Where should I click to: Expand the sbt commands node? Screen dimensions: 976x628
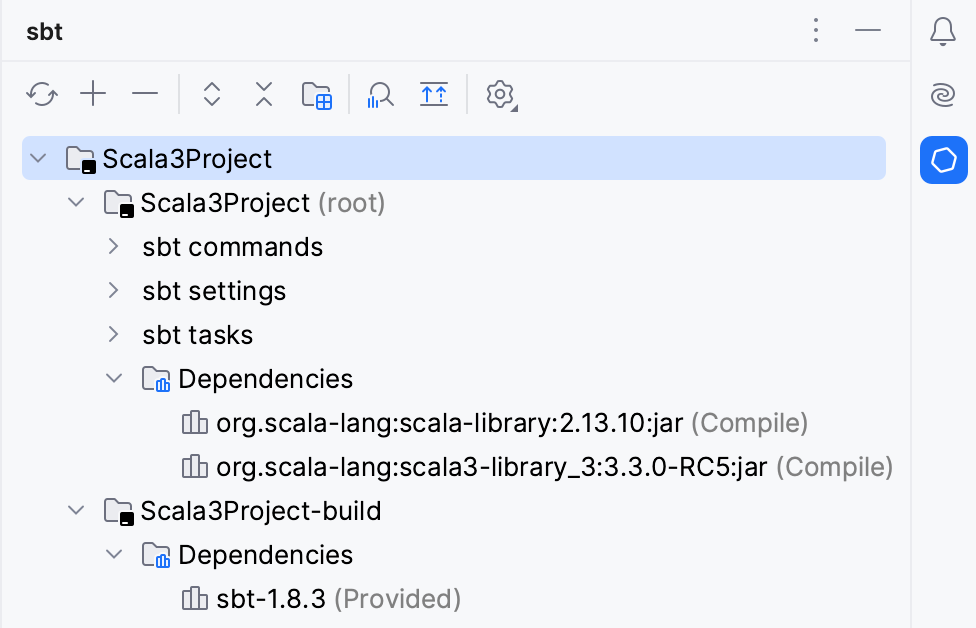point(113,247)
